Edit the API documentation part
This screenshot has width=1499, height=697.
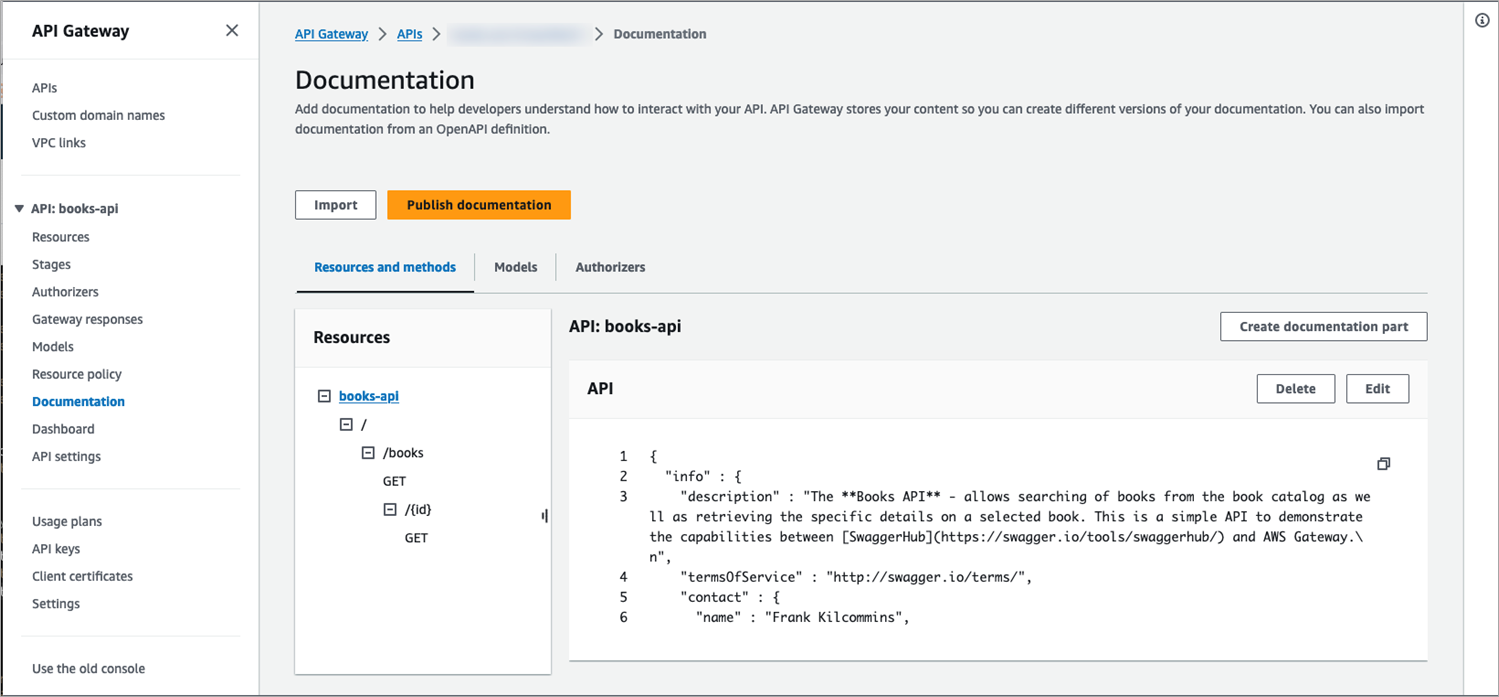tap(1377, 389)
